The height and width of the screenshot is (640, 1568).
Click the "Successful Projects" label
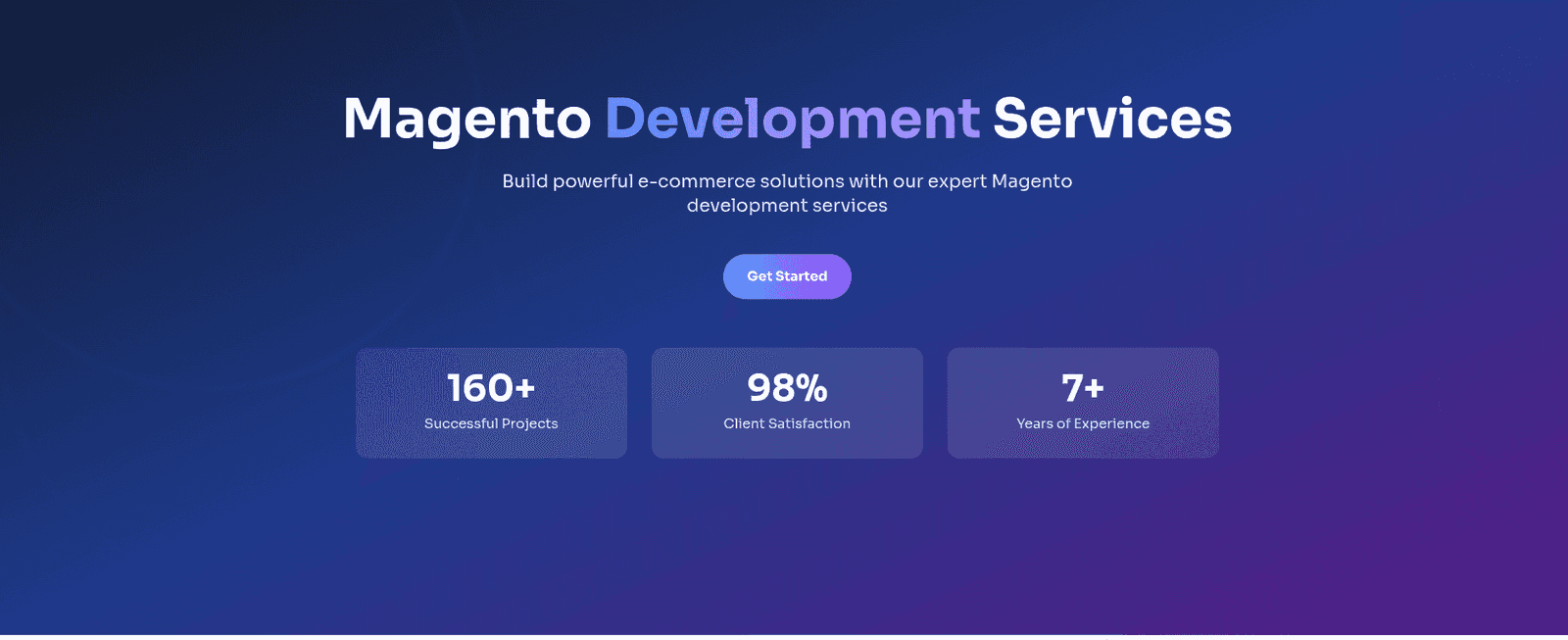pyautogui.click(x=491, y=423)
